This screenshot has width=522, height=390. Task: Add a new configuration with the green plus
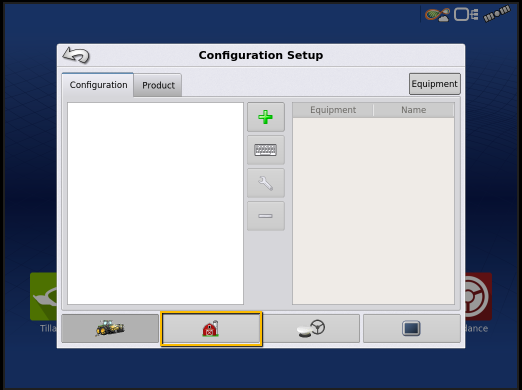click(266, 117)
